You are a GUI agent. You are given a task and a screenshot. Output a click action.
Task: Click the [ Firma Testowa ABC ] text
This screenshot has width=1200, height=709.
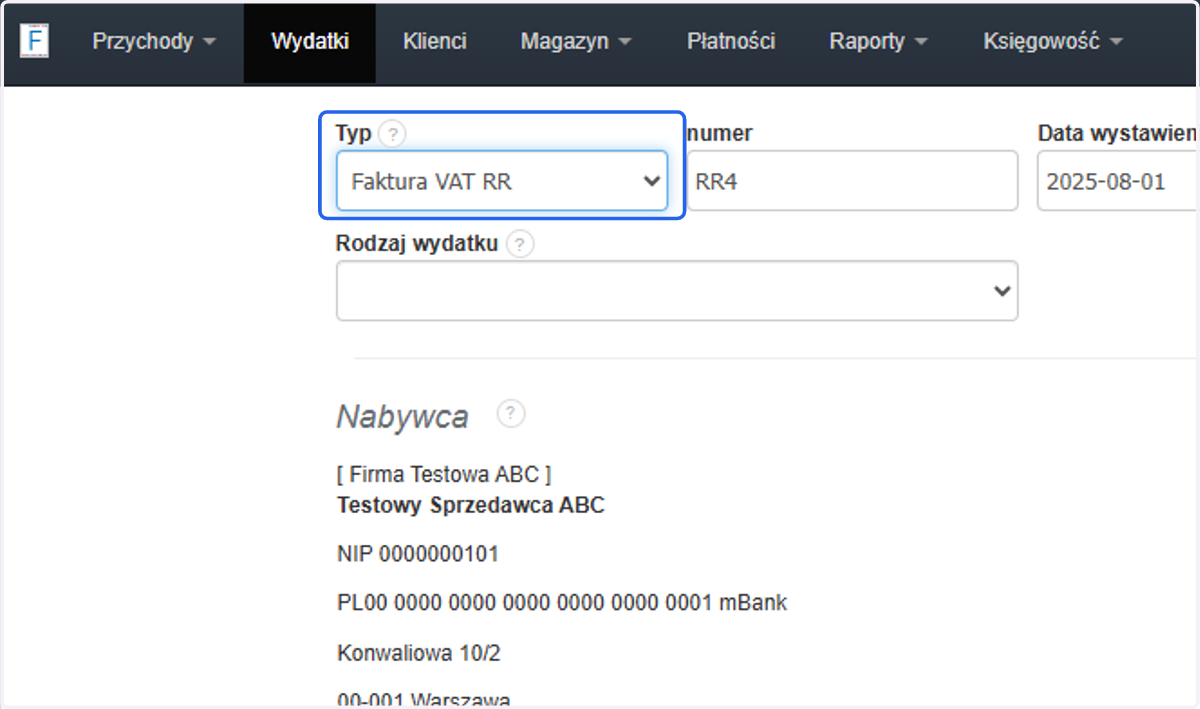click(444, 474)
